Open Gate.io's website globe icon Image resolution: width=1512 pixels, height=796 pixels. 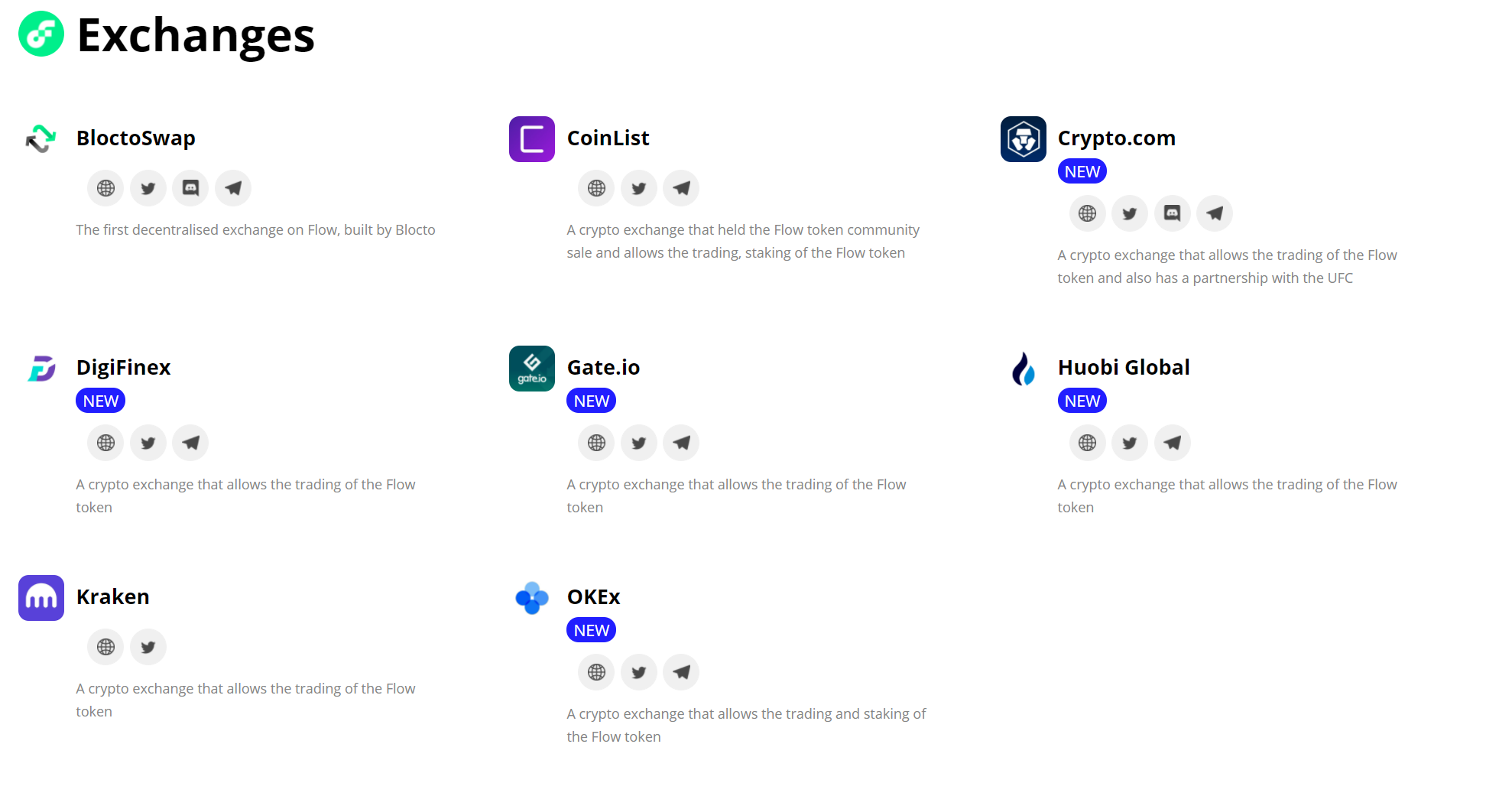(595, 443)
